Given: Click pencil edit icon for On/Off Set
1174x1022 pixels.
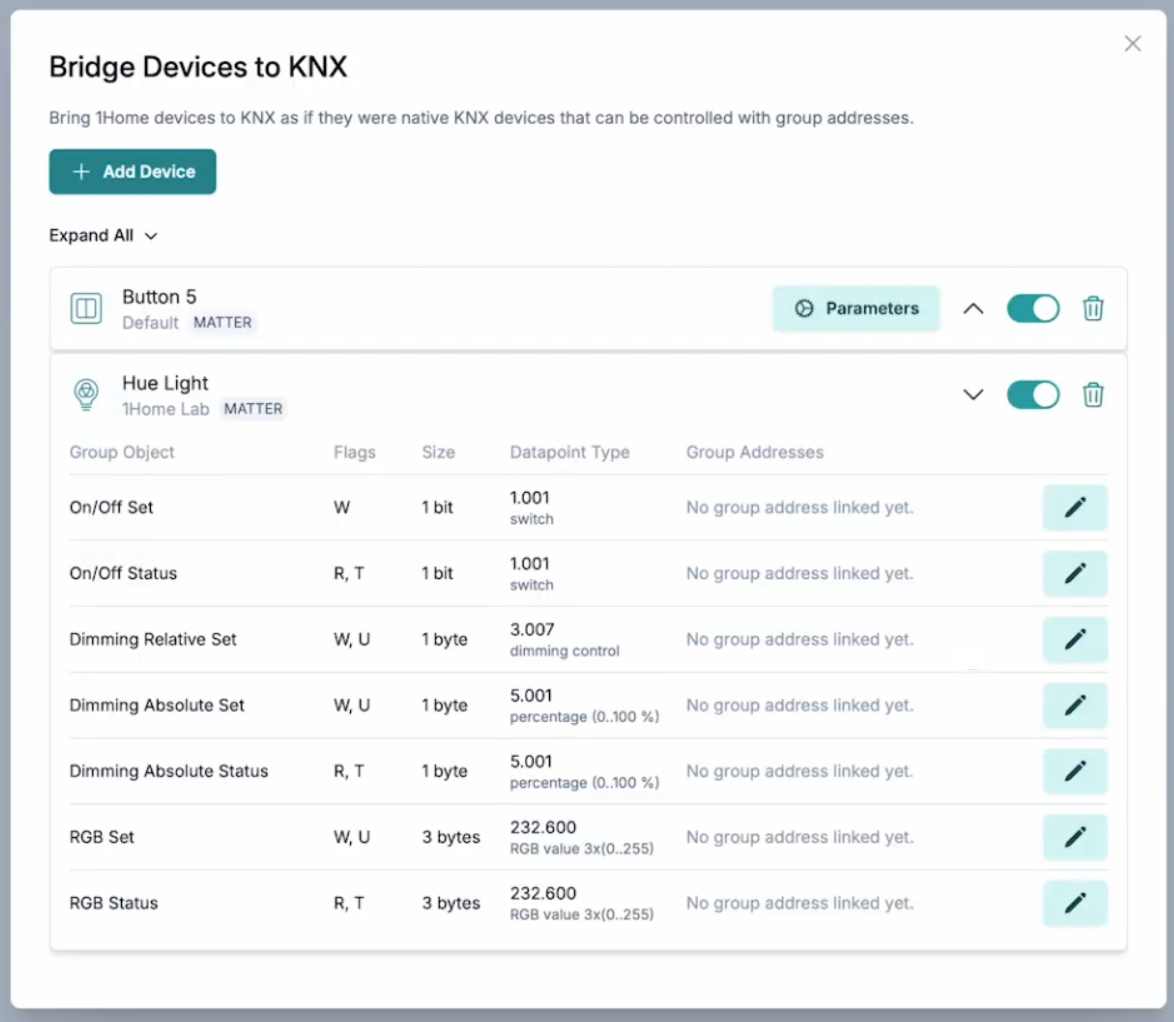Looking at the screenshot, I should tap(1075, 508).
